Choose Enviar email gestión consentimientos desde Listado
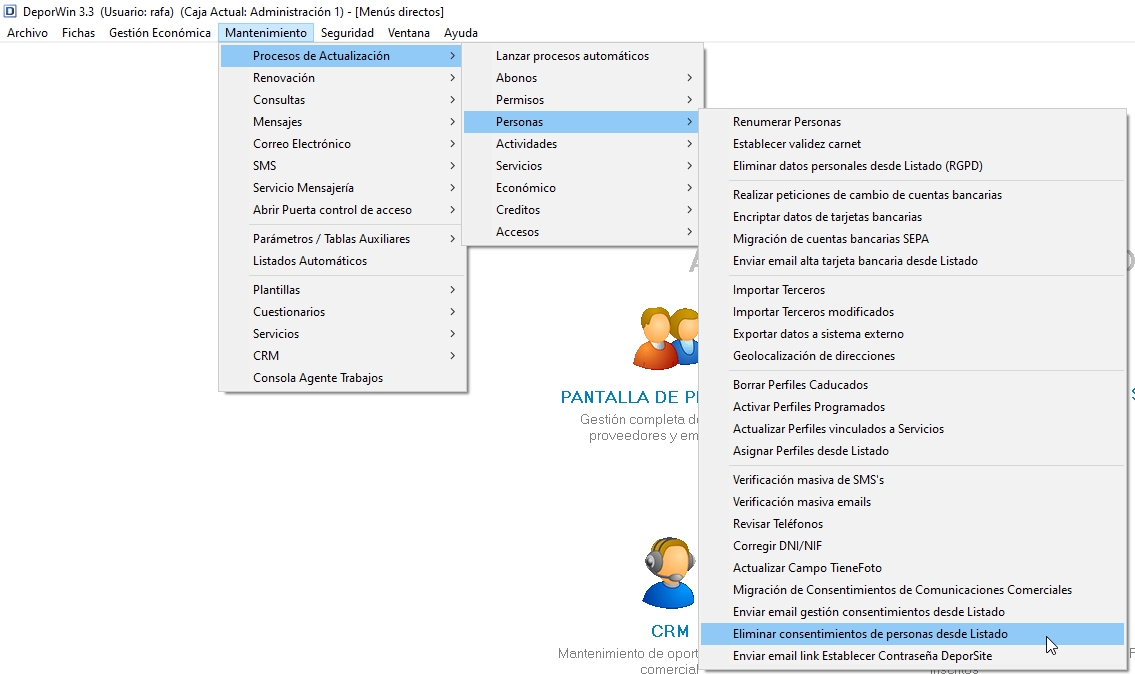 point(912,612)
